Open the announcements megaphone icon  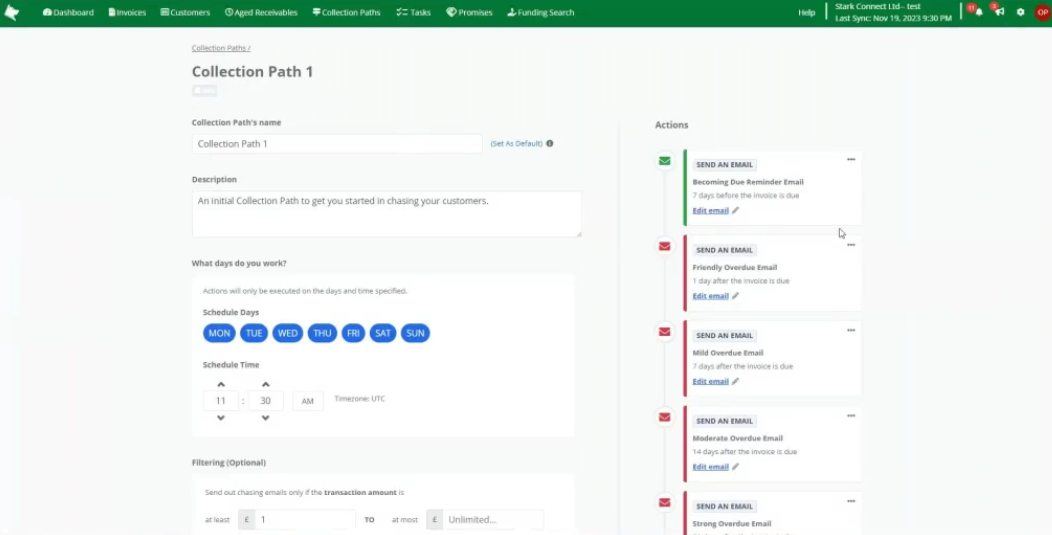pos(1000,12)
